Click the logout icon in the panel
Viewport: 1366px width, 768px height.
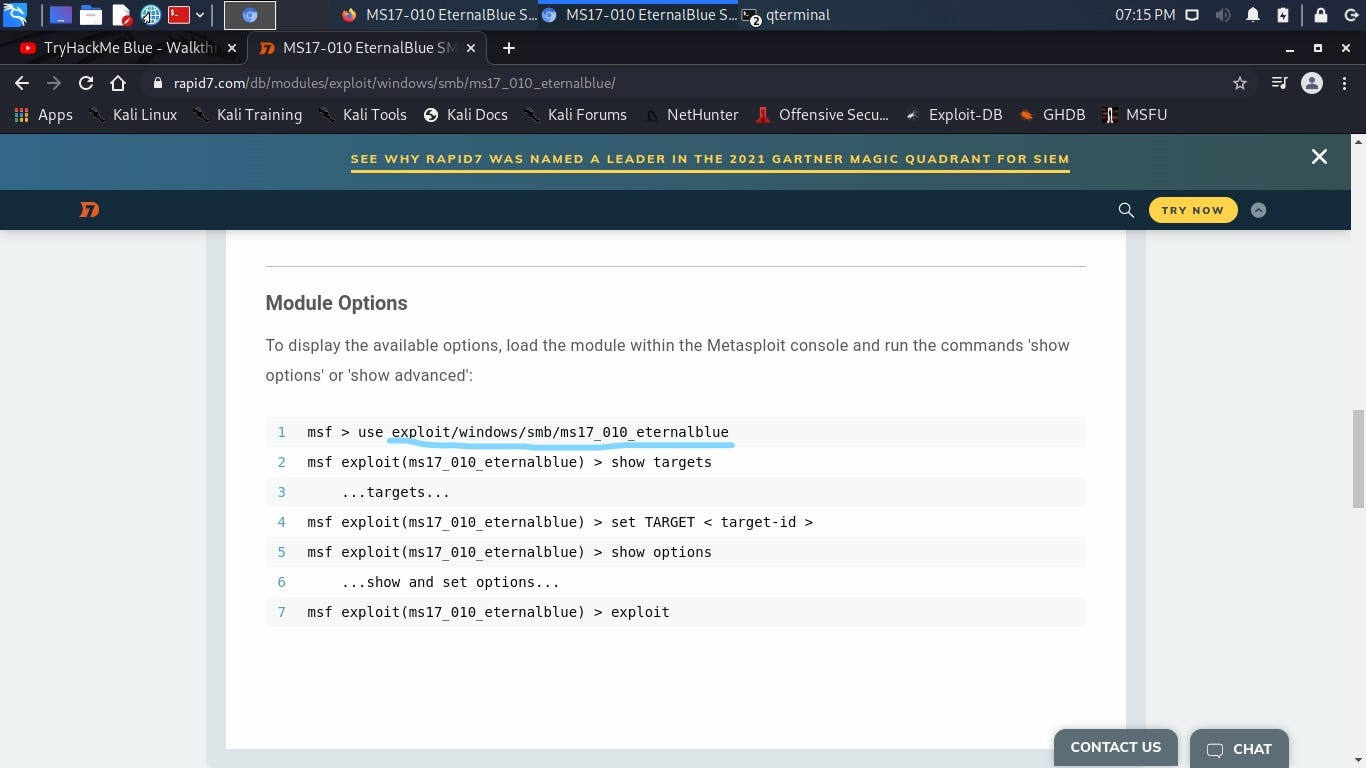[1350, 15]
